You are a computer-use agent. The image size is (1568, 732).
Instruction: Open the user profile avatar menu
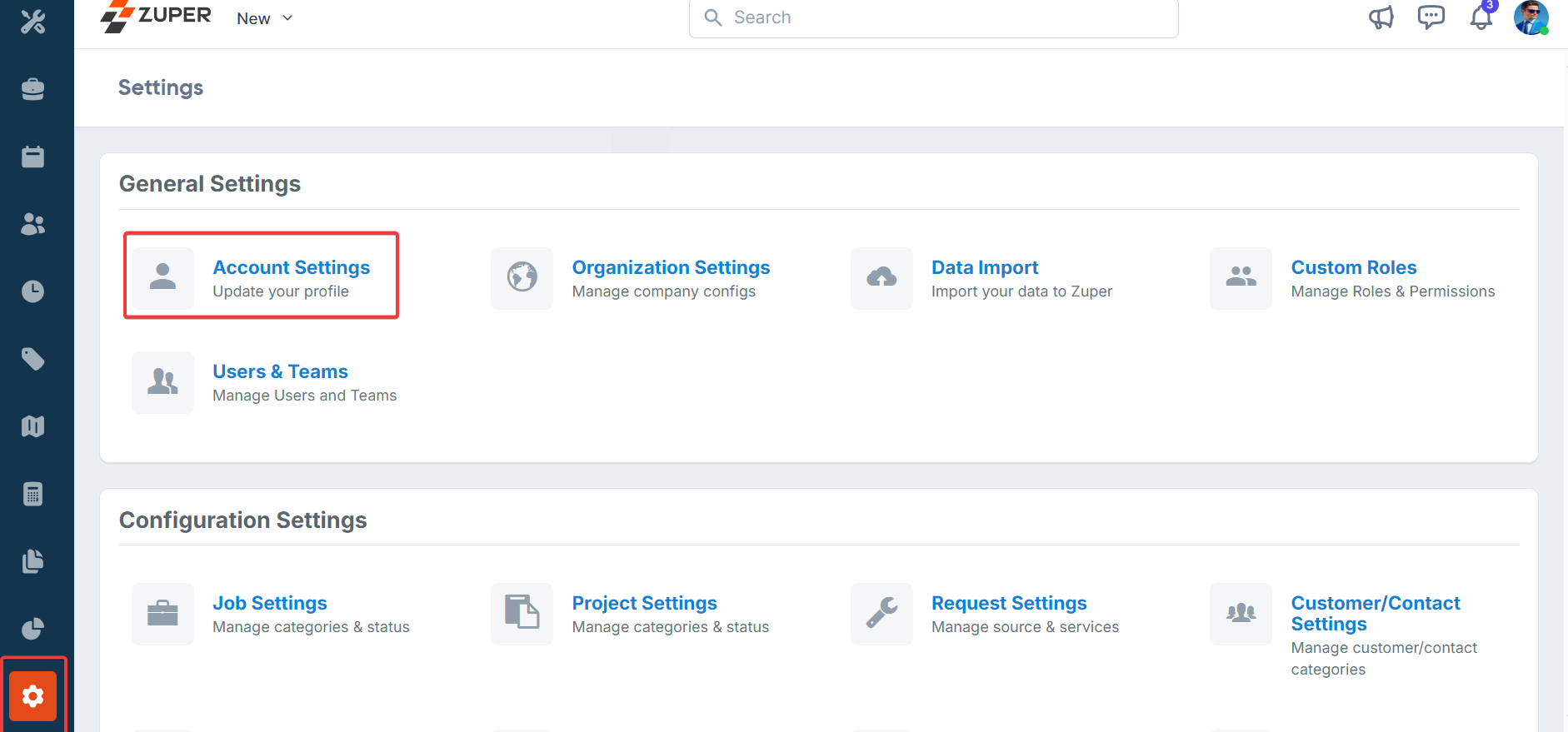pos(1531,17)
